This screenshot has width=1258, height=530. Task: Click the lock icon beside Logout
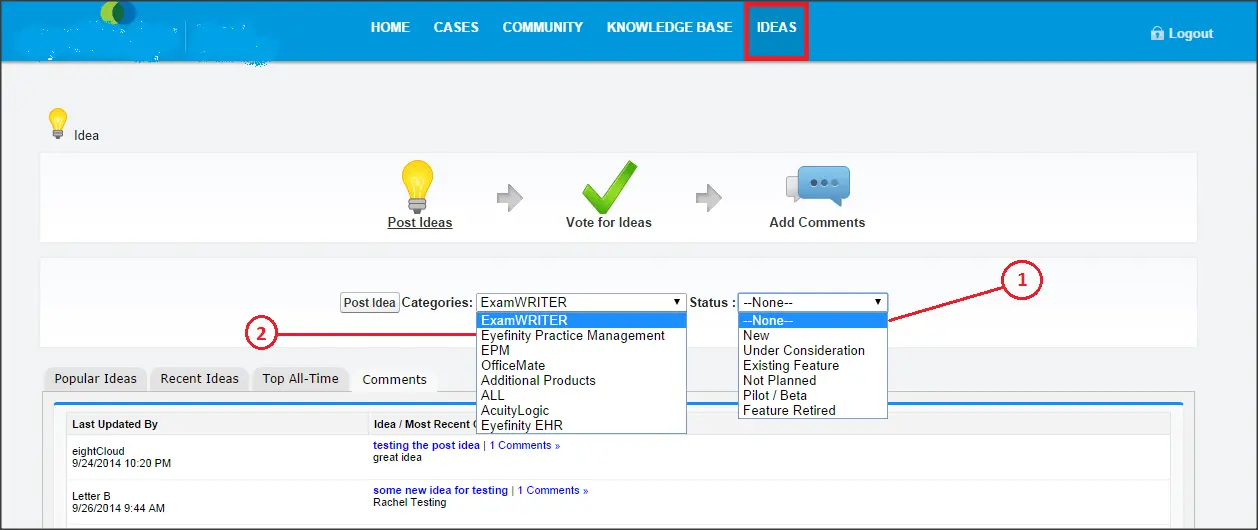1157,33
